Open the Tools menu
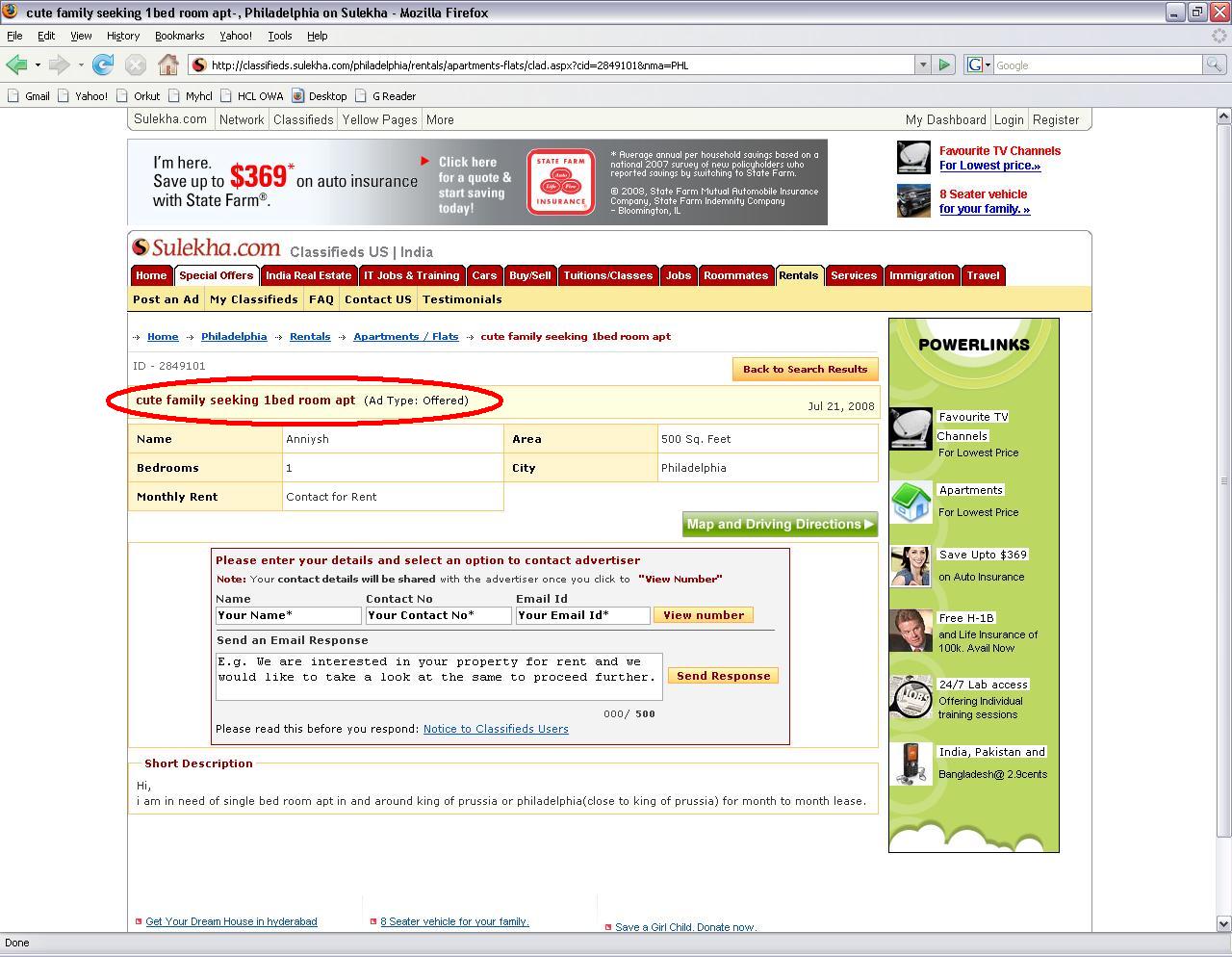The image size is (1232, 957). tap(280, 36)
